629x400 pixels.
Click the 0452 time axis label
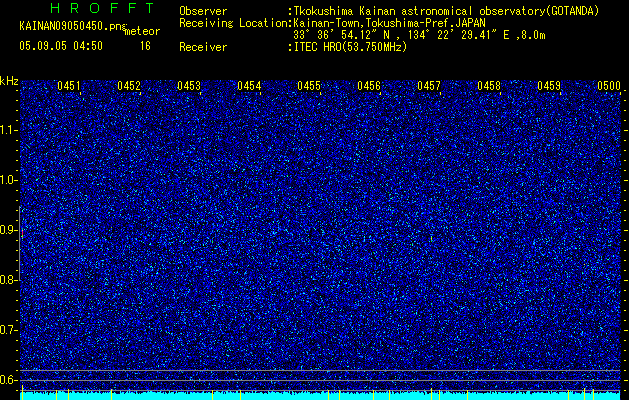pos(129,86)
